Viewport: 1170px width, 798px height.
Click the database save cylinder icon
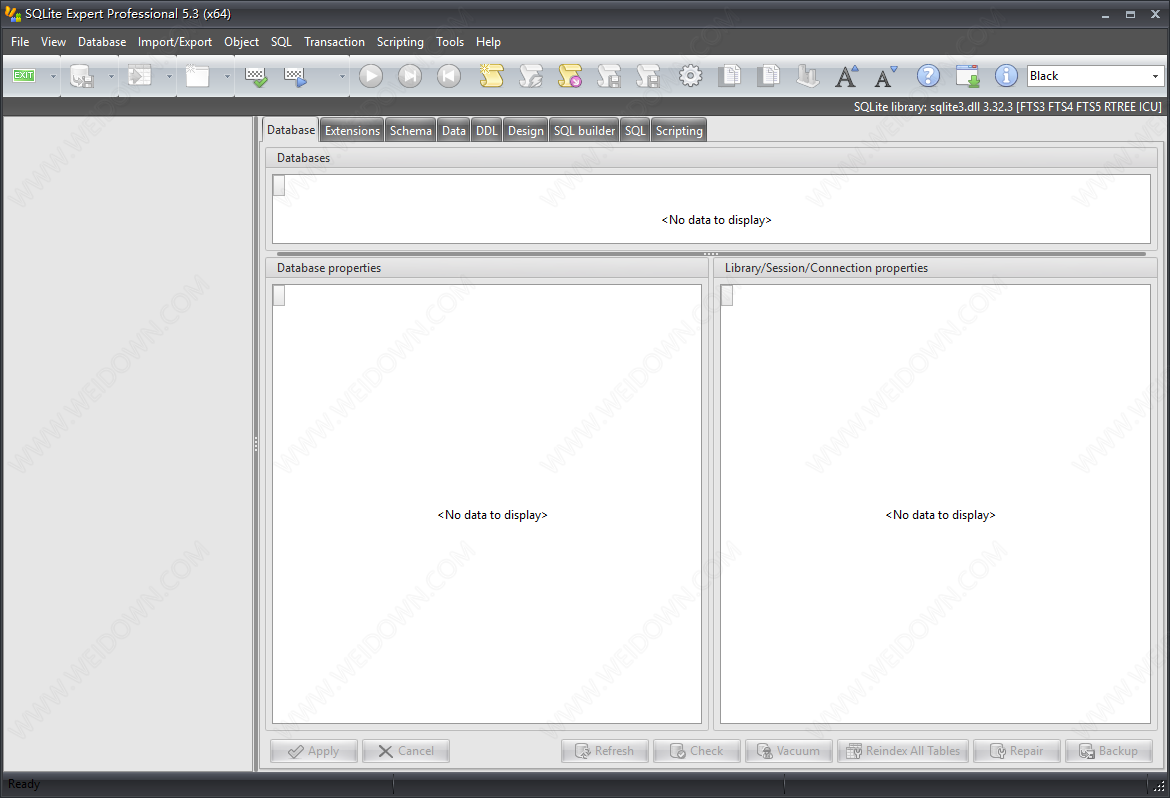coord(81,76)
